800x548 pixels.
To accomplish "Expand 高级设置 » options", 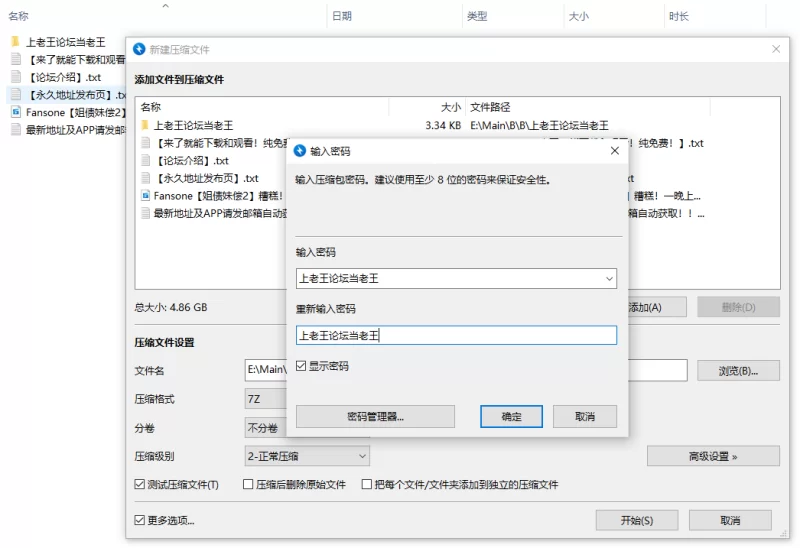I will coord(712,456).
